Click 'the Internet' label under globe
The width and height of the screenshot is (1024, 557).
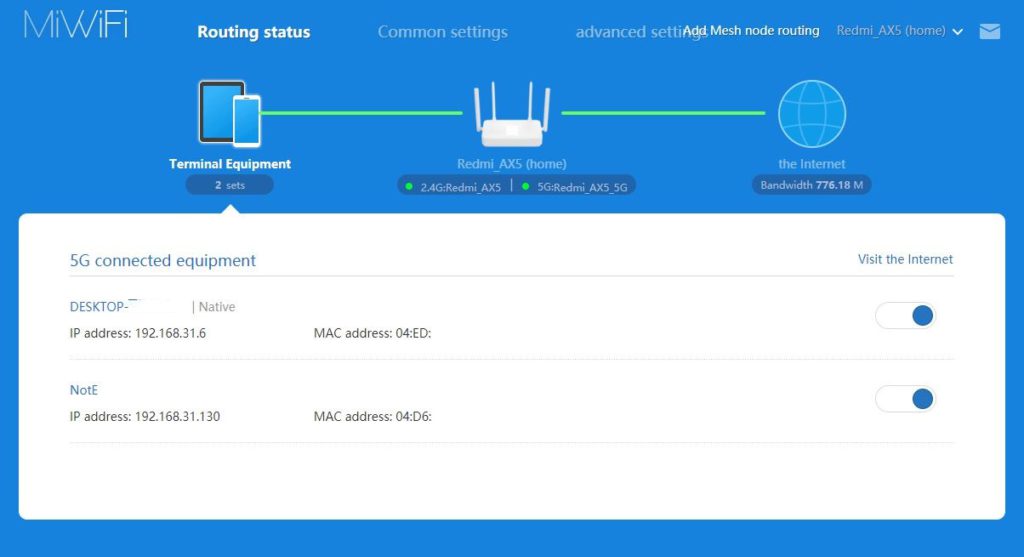tap(812, 164)
